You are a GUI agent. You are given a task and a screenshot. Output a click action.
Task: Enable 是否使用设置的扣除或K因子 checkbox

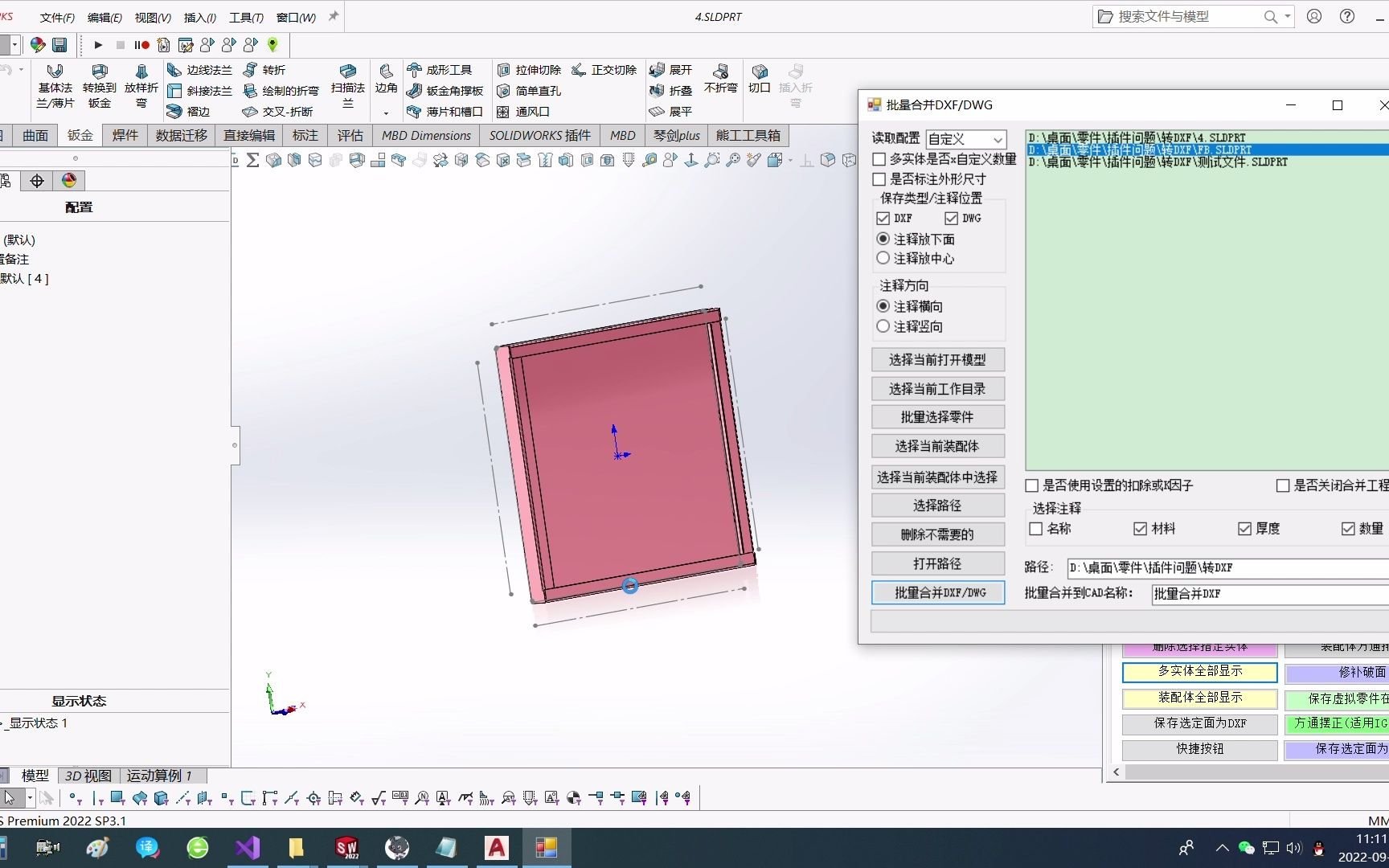click(1032, 485)
